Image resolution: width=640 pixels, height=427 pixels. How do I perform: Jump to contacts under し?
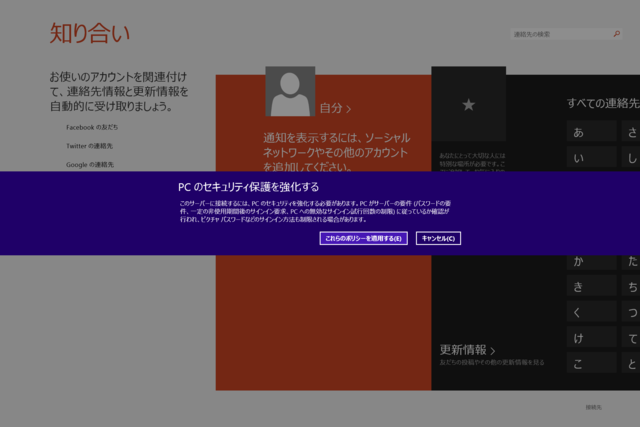point(631,158)
